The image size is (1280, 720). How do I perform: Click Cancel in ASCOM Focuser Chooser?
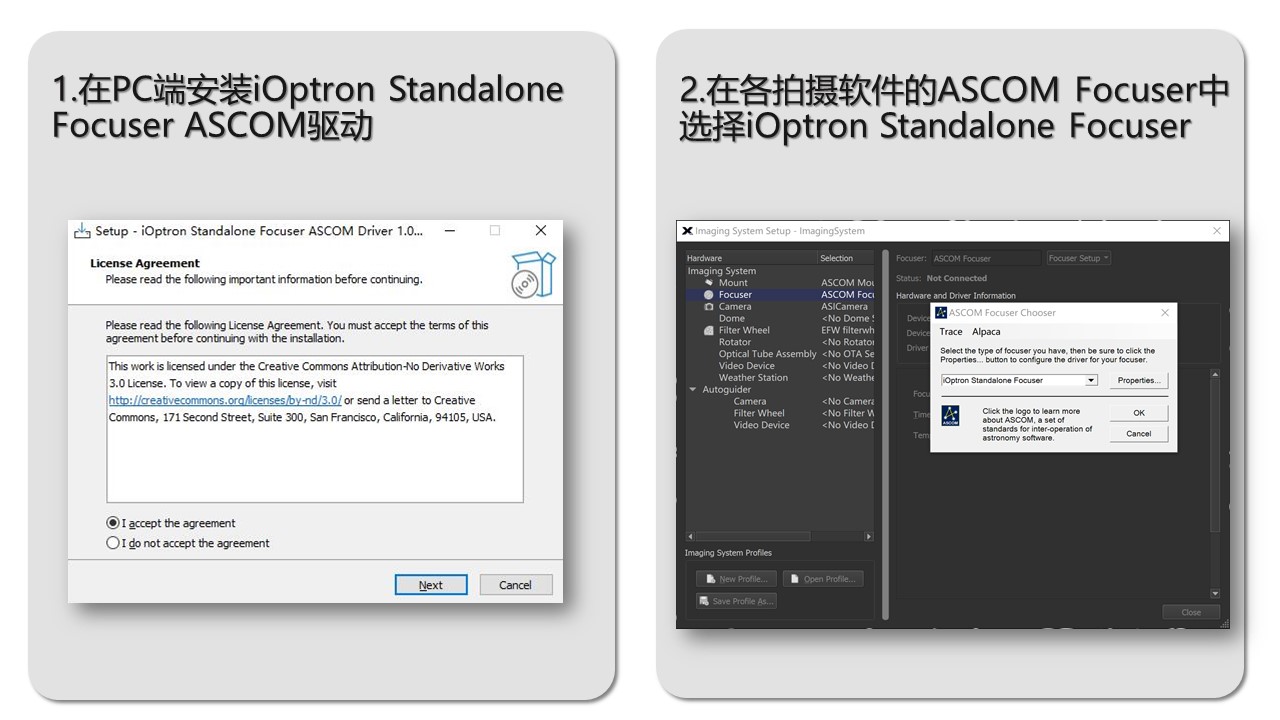pyautogui.click(x=1139, y=434)
